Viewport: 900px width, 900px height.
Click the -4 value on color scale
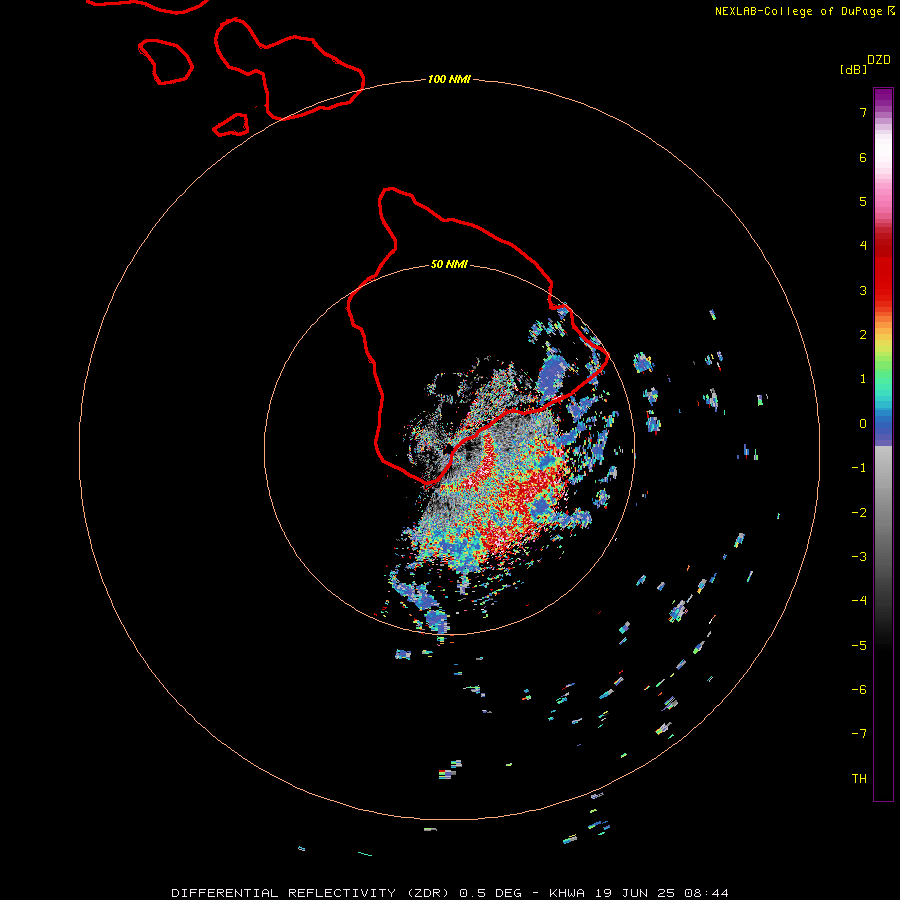click(859, 601)
